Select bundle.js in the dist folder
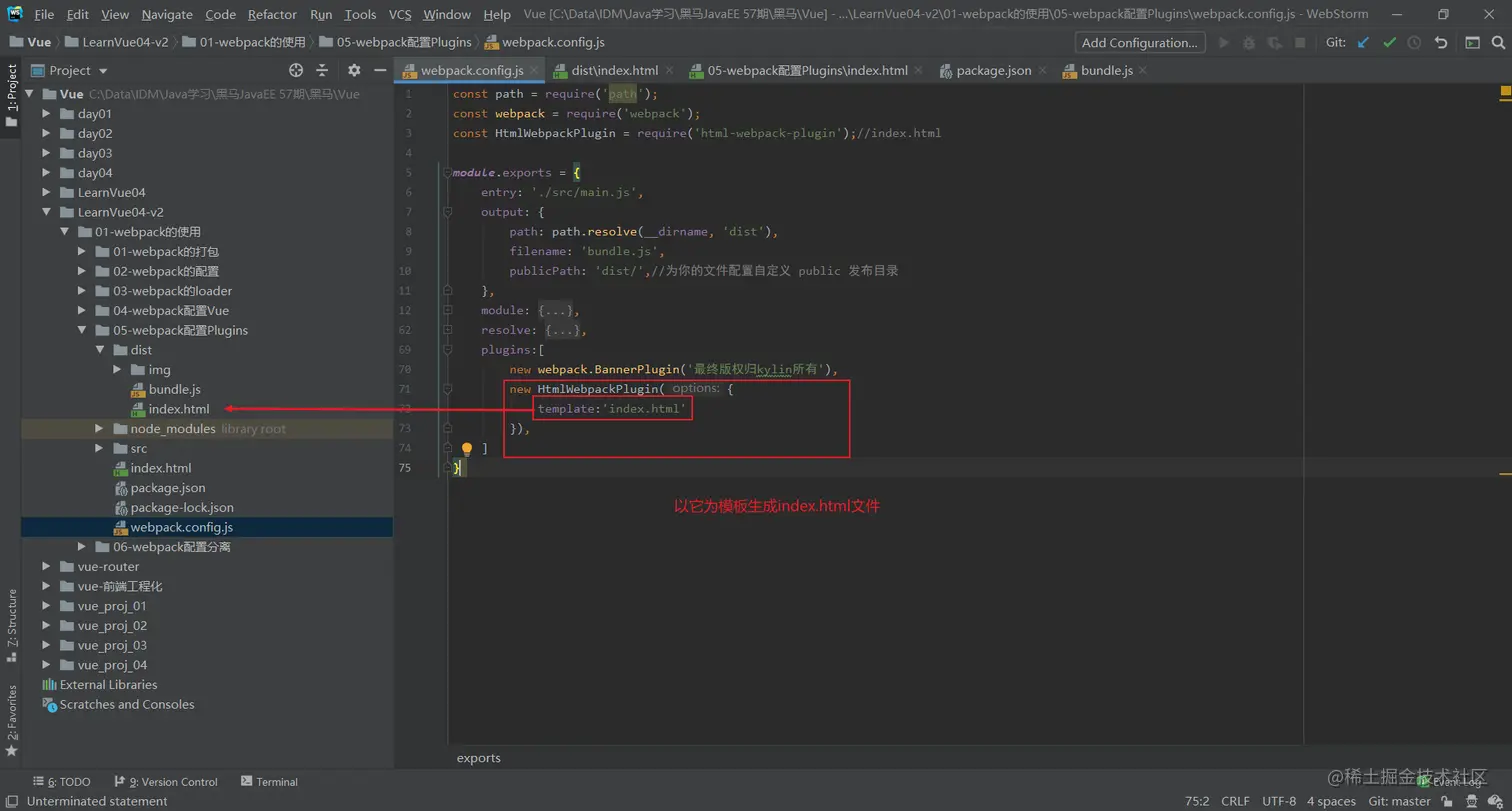 [175, 389]
